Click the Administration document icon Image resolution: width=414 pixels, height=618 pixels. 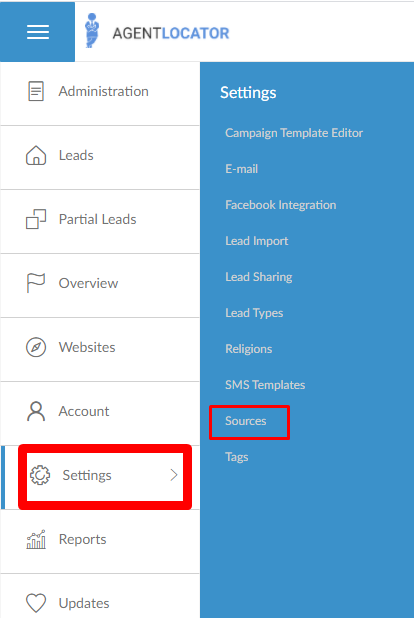[x=36, y=91]
